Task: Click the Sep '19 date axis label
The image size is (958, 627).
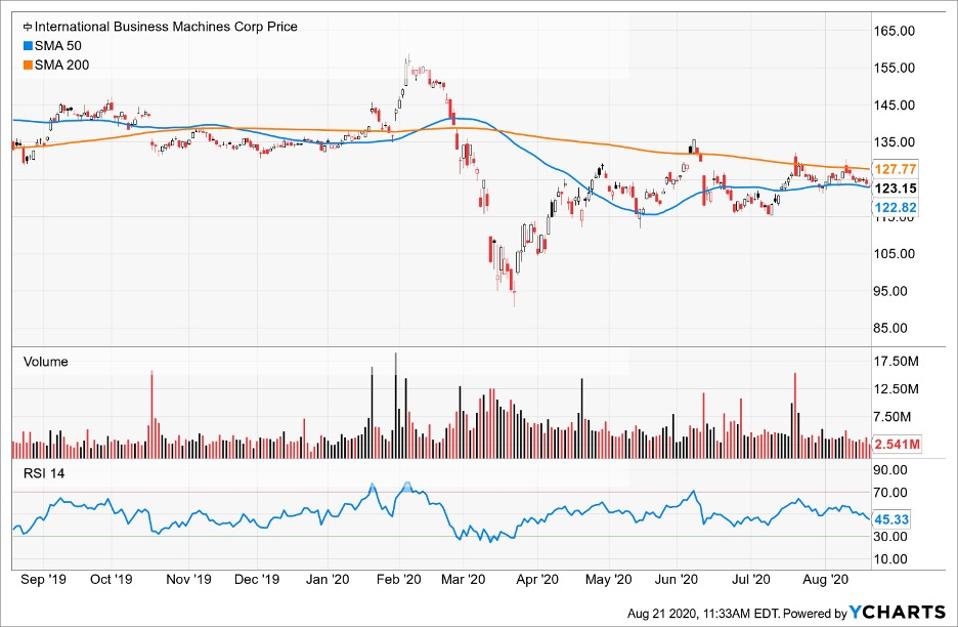Action: click(x=42, y=579)
